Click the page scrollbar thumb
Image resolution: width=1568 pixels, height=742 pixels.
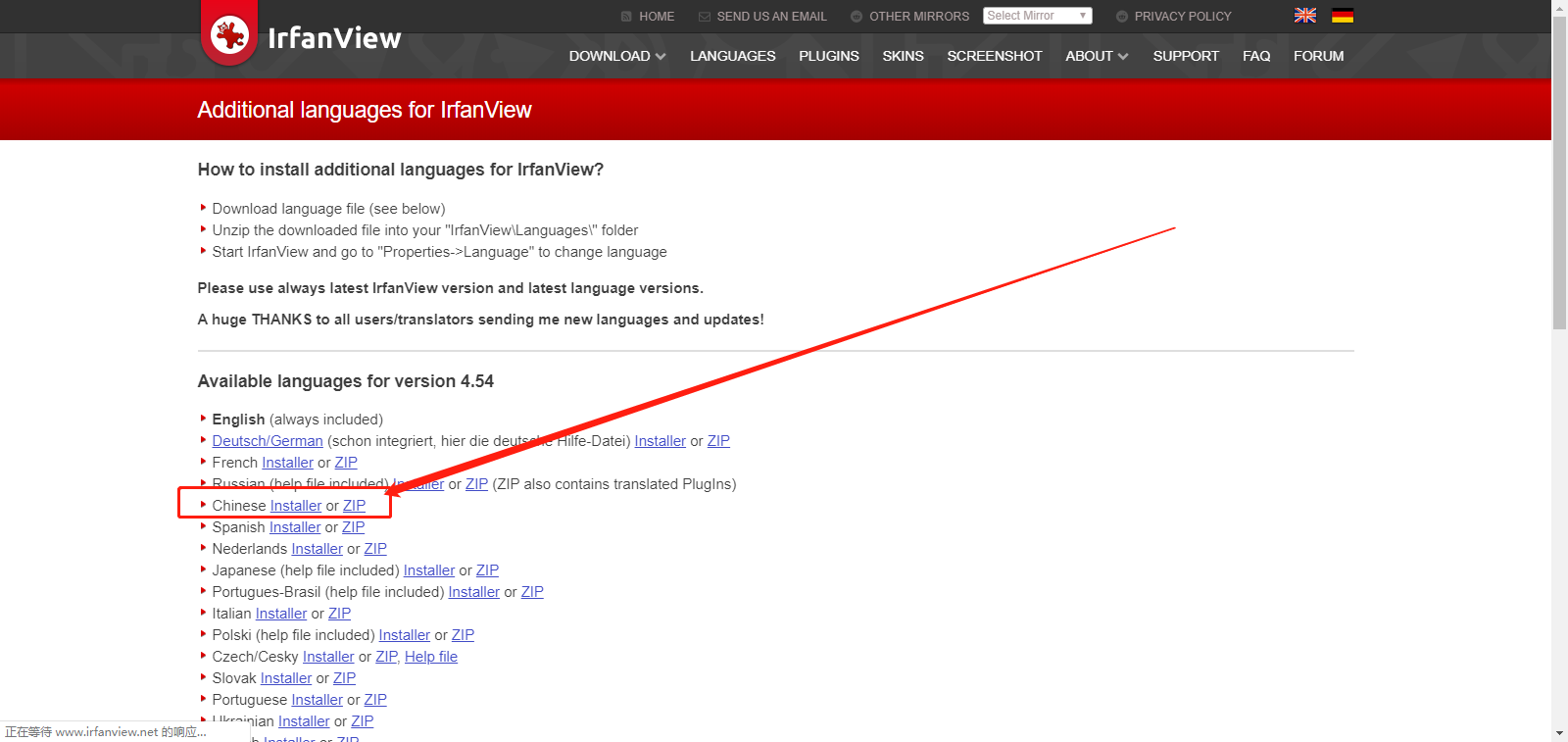(x=1559, y=172)
